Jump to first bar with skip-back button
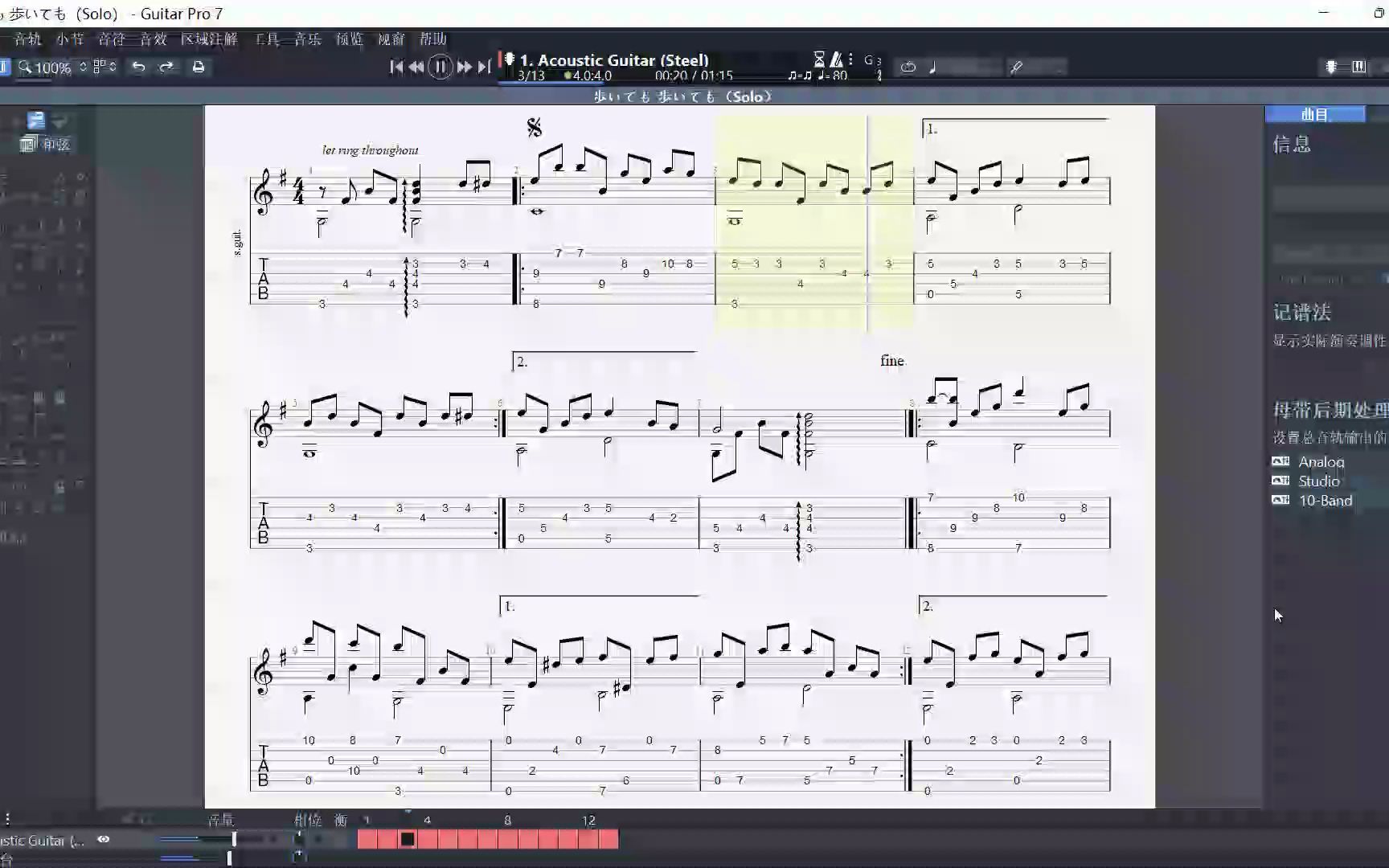Screen dimensions: 1389x868 coord(396,68)
